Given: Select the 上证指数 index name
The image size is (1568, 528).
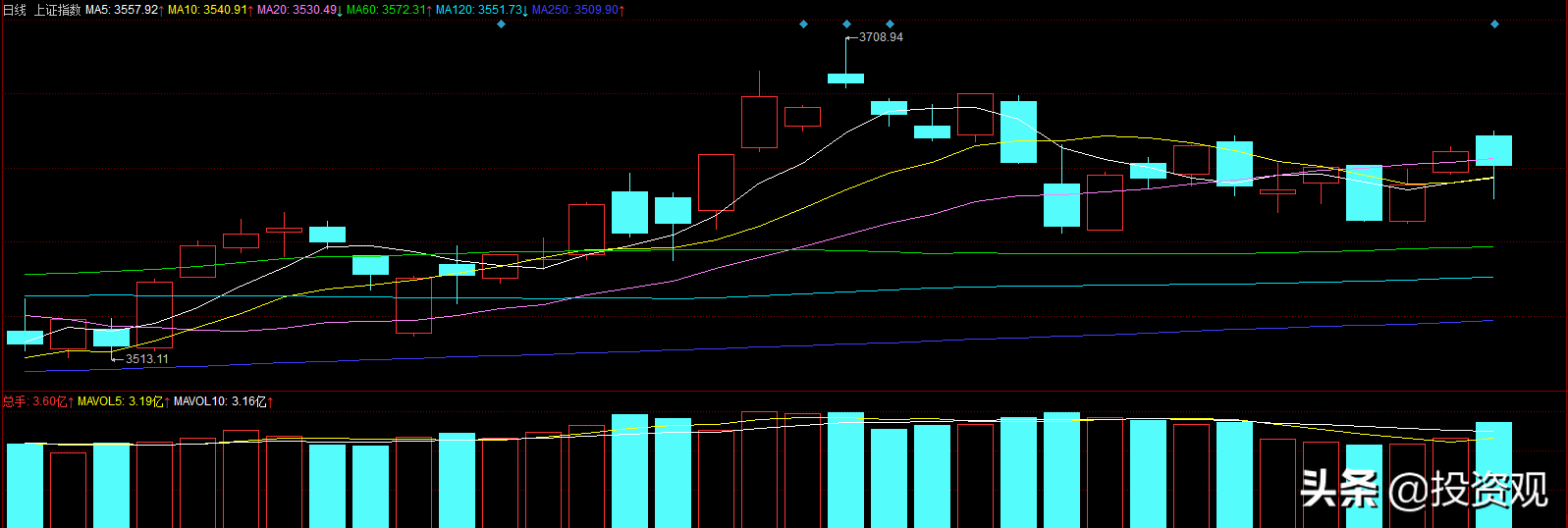Looking at the screenshot, I should 58,10.
